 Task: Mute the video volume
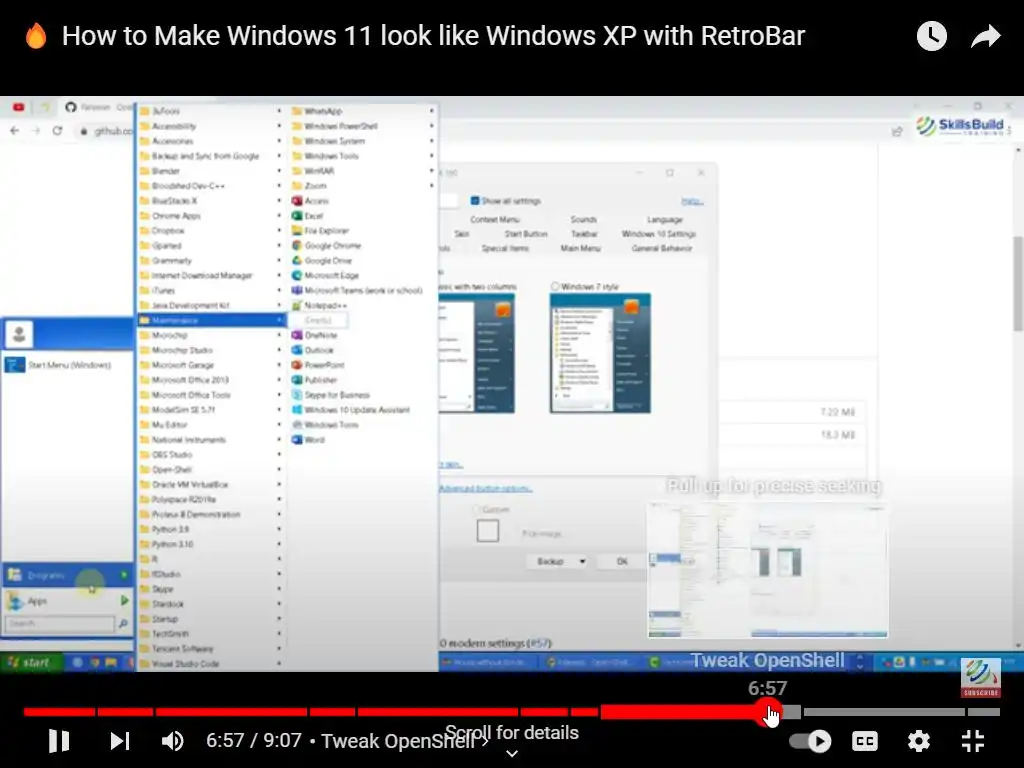(x=172, y=741)
